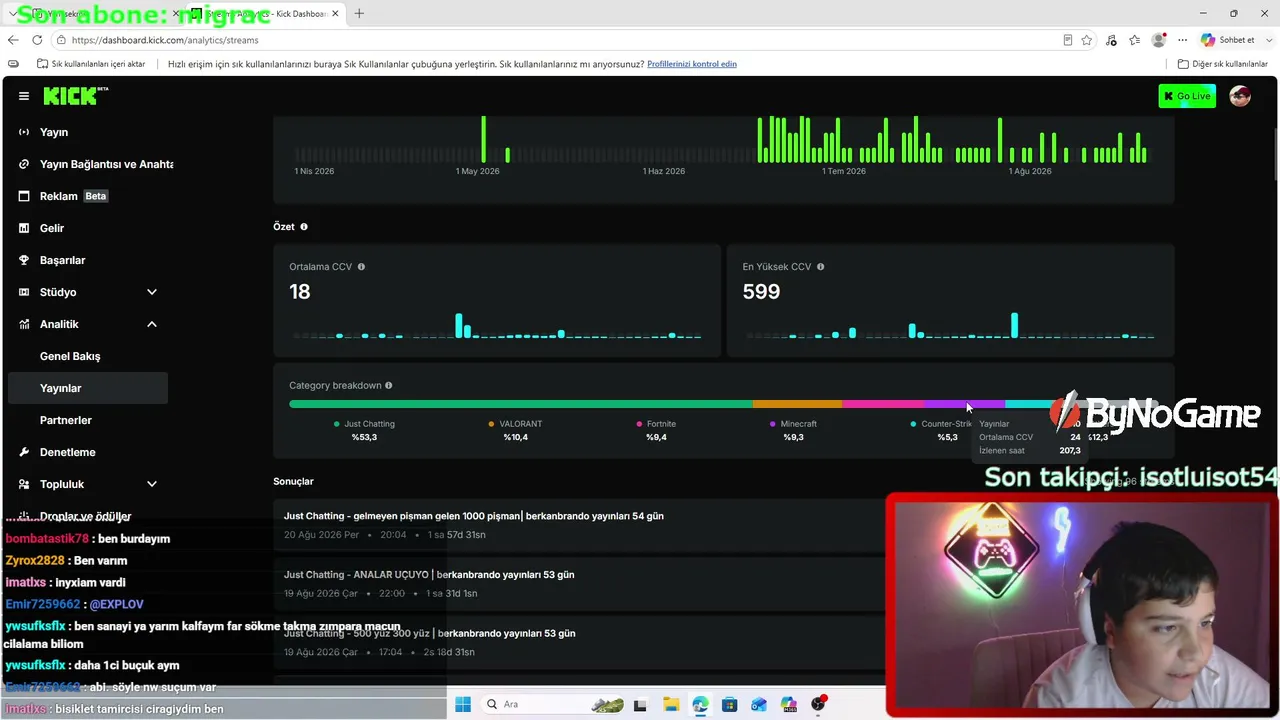Open the browser three-dot settings menu
Viewport: 1280px width, 720px height.
pos(1183,40)
